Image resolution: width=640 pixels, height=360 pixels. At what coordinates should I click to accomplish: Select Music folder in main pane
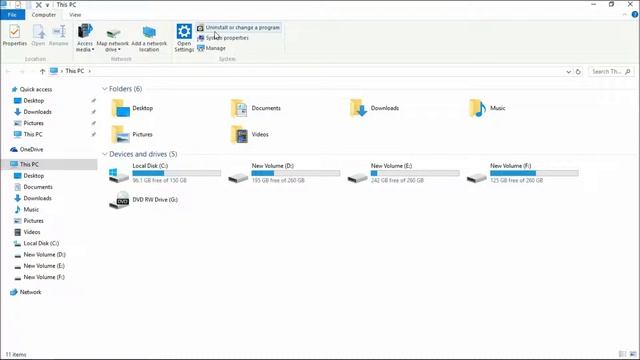488,108
